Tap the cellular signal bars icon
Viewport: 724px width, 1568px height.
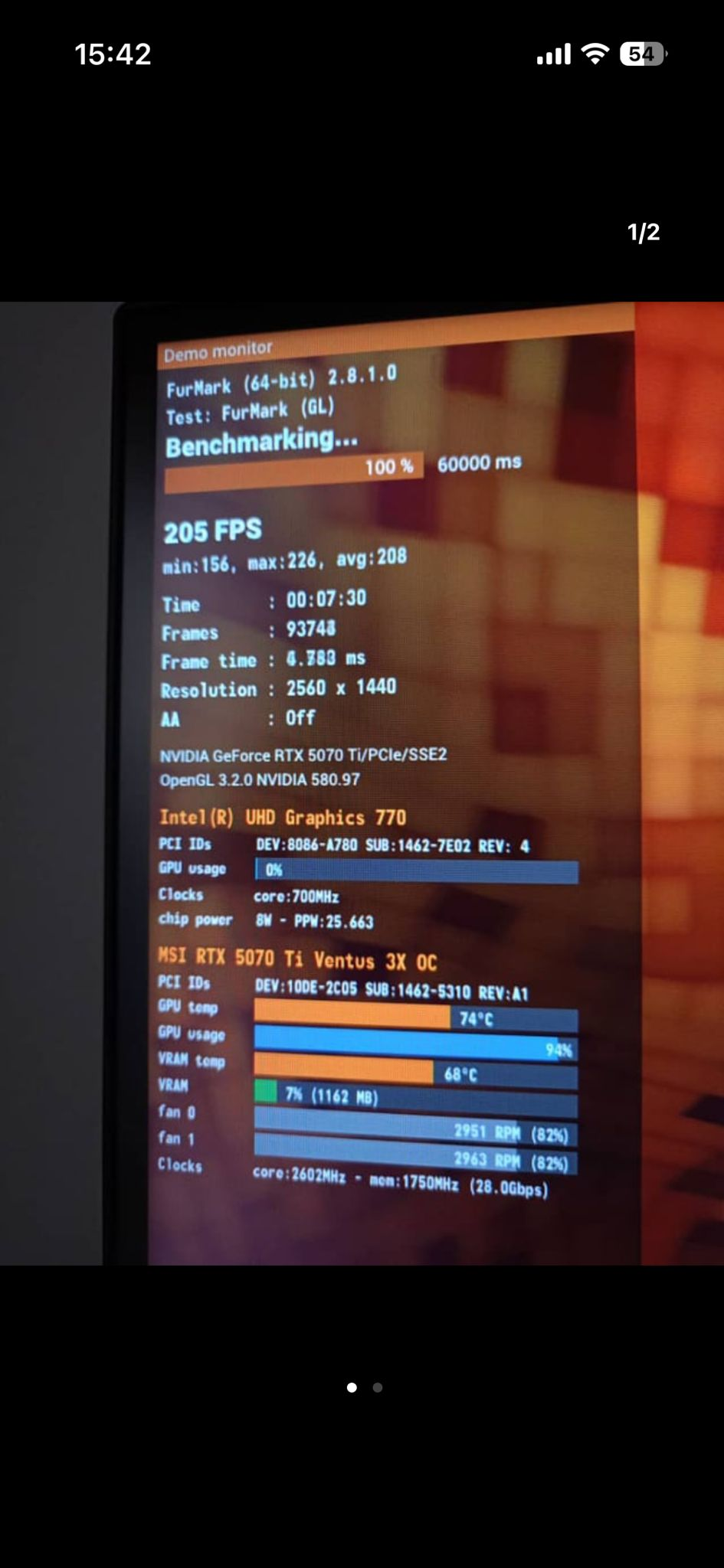(553, 54)
